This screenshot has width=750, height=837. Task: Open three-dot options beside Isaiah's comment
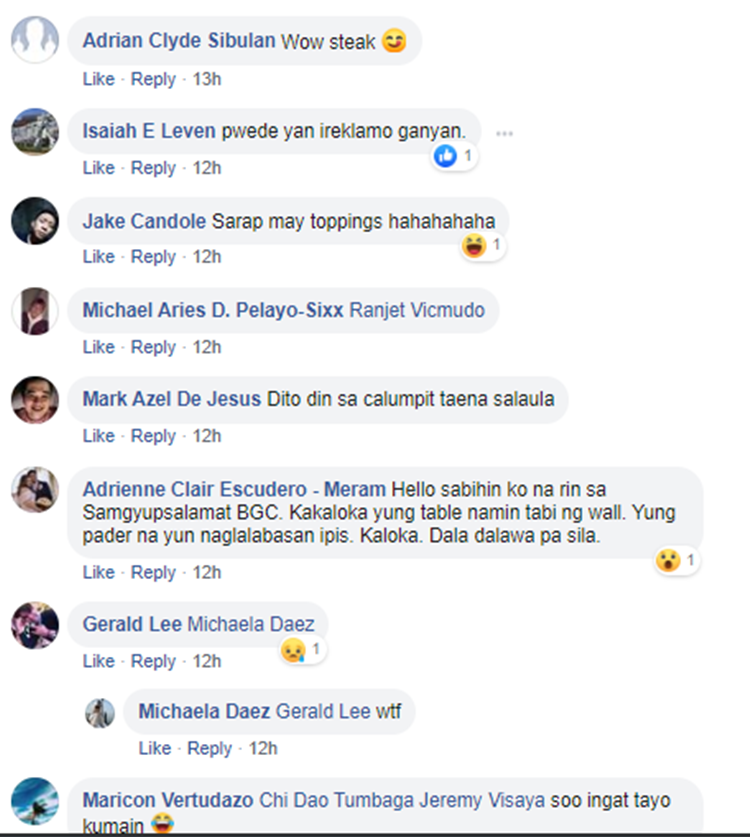(504, 133)
